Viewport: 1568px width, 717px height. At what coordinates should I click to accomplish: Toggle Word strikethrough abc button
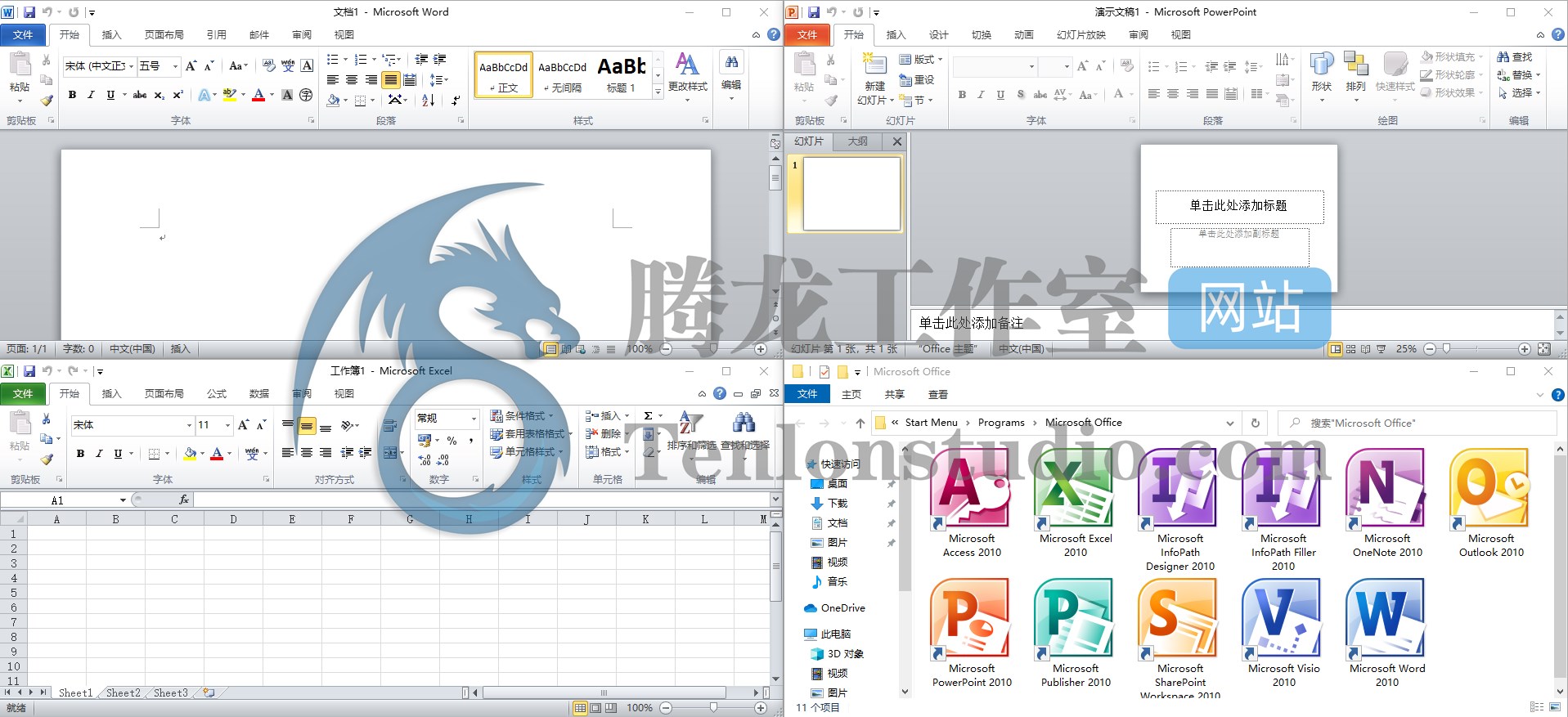[140, 95]
